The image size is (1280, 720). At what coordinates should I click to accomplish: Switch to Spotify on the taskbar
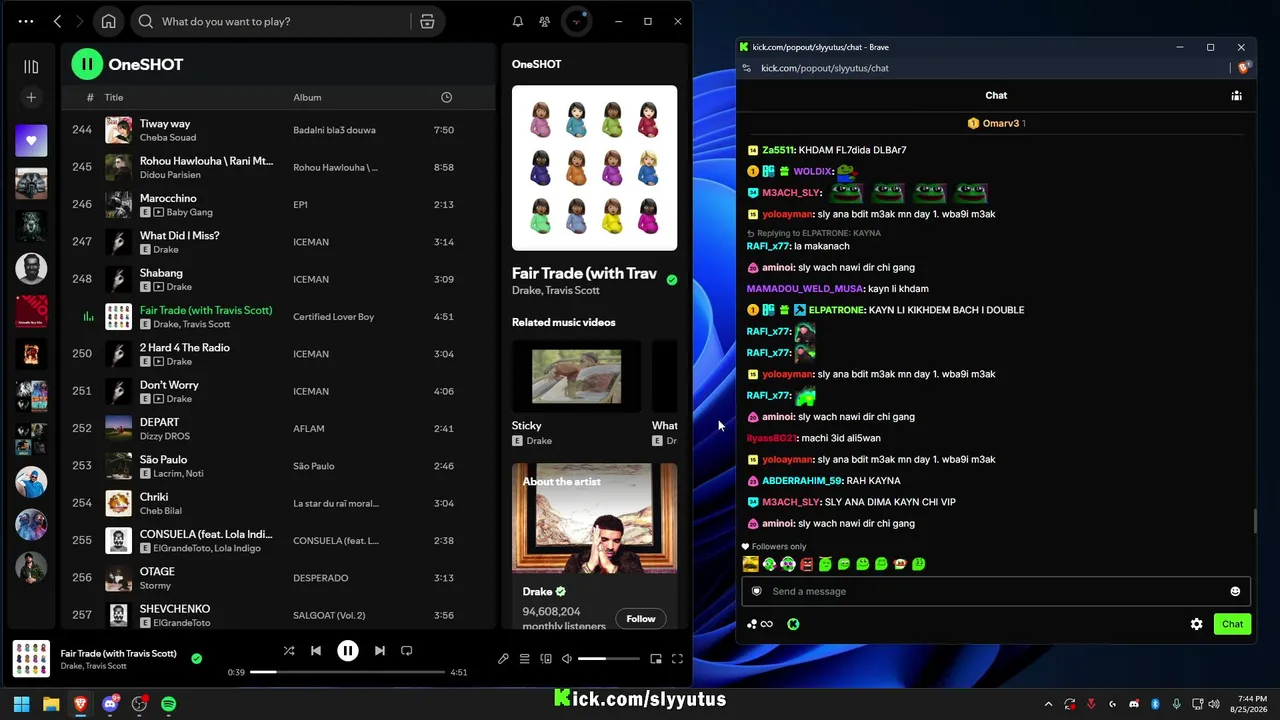coord(169,704)
